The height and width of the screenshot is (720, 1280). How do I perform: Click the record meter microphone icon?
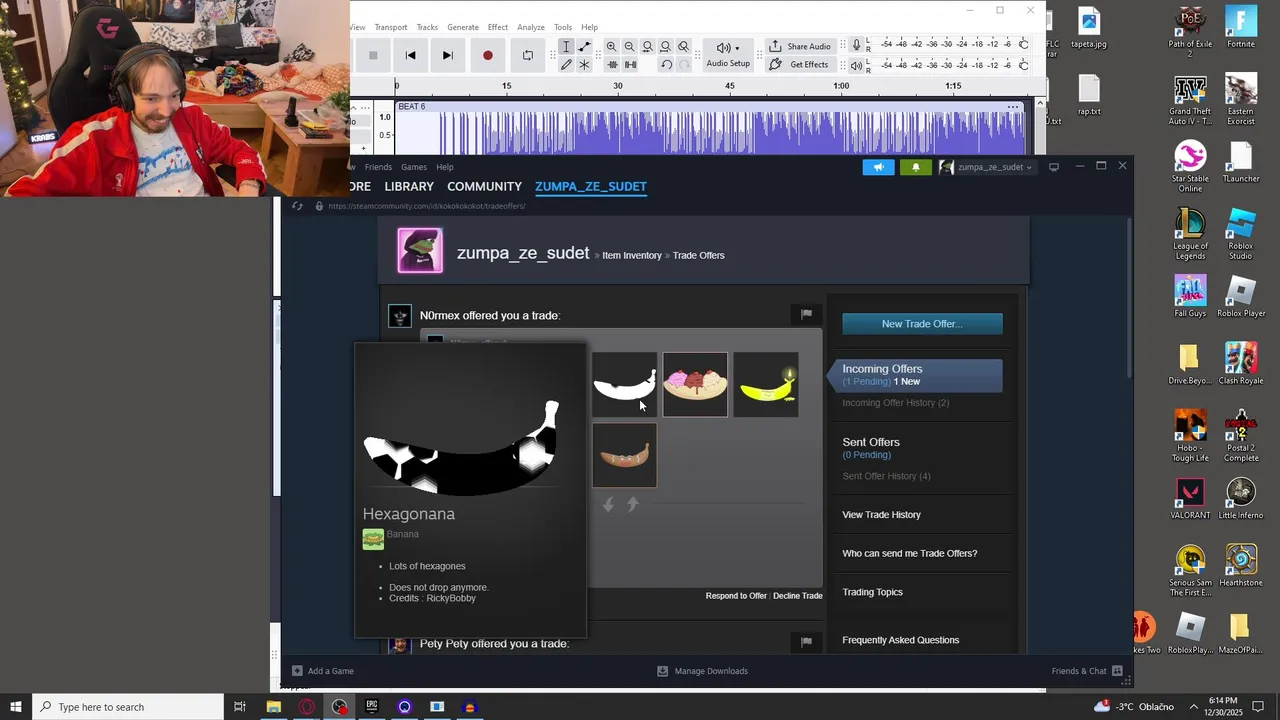[x=856, y=45]
